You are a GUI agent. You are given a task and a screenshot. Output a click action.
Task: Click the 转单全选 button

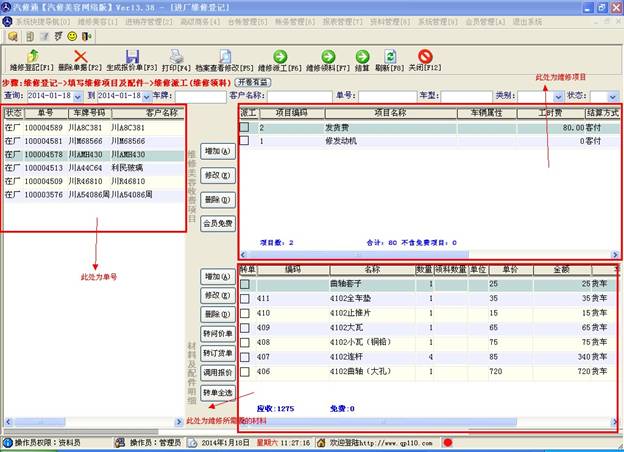pos(217,392)
